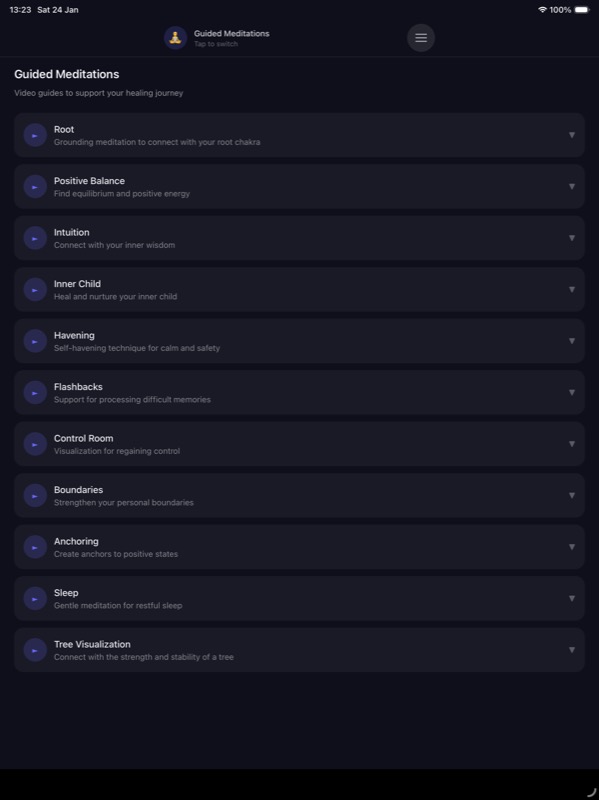Click the meditation avatar icon in the header
The image size is (599, 800).
point(173,38)
